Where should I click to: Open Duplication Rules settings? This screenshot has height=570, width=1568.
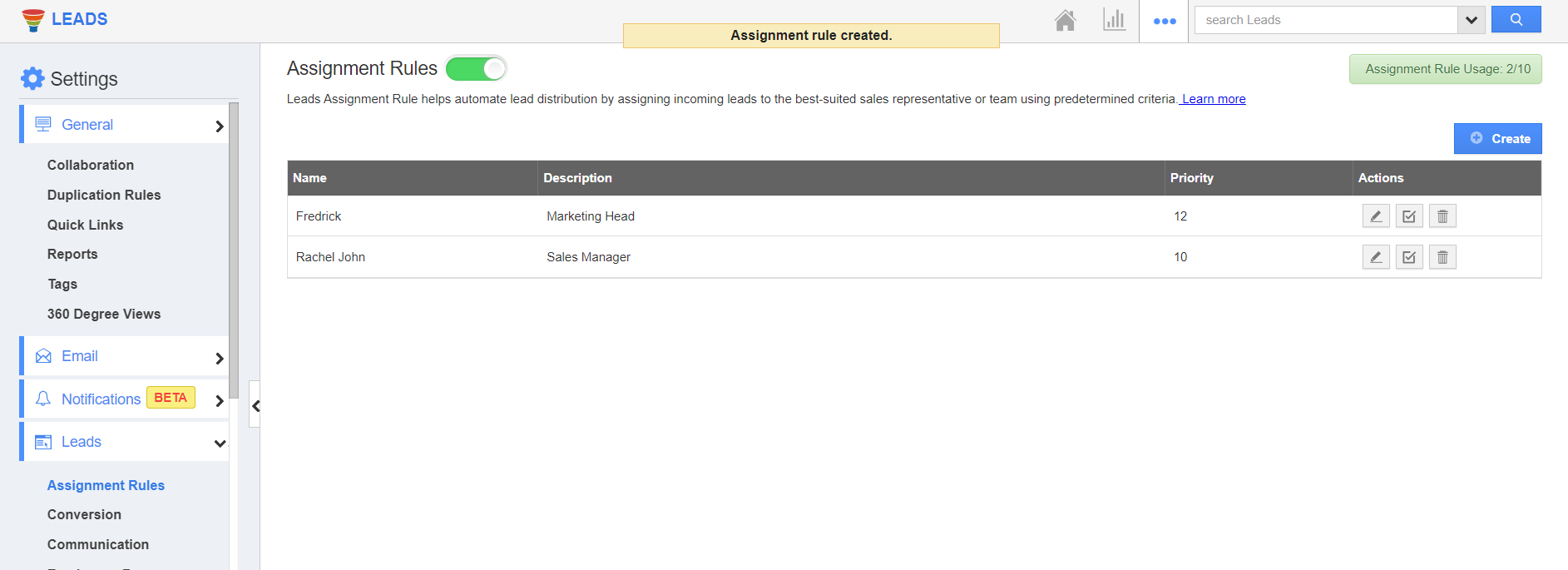104,195
